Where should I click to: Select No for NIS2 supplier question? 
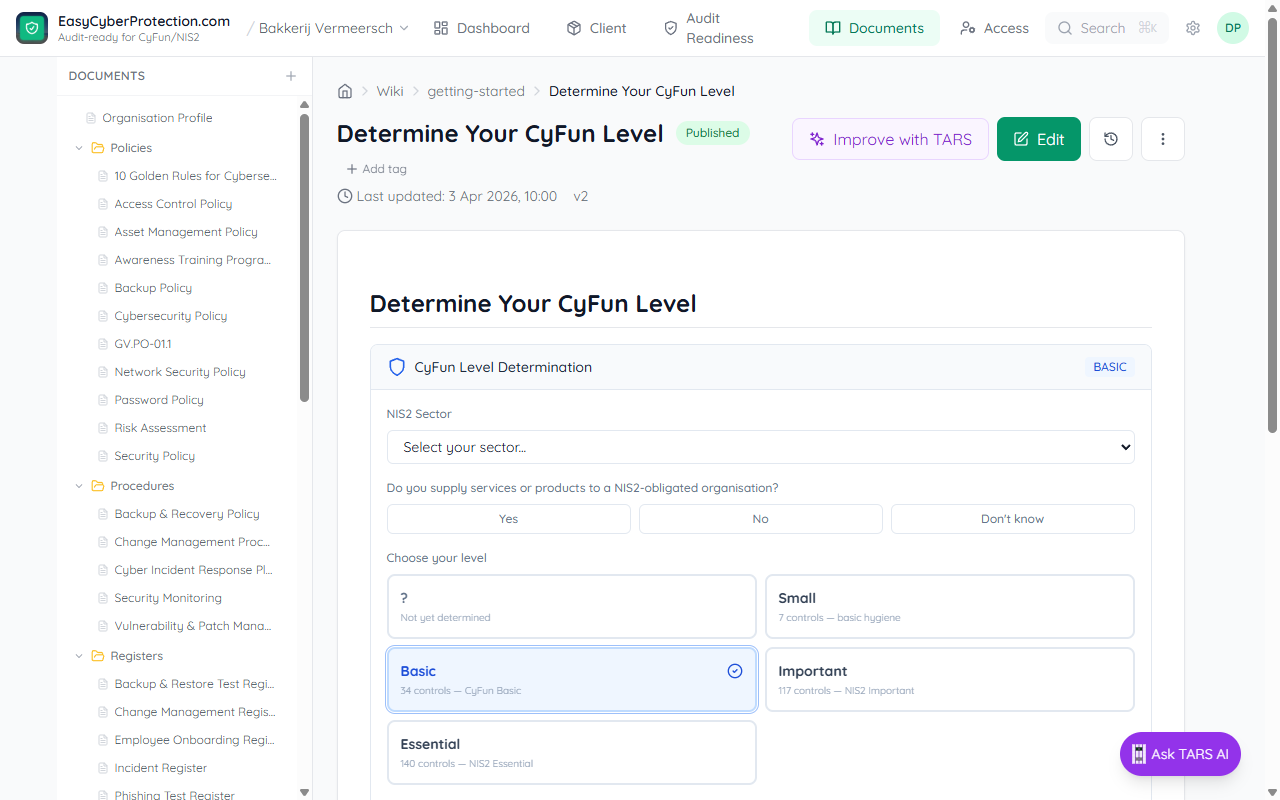click(761, 519)
